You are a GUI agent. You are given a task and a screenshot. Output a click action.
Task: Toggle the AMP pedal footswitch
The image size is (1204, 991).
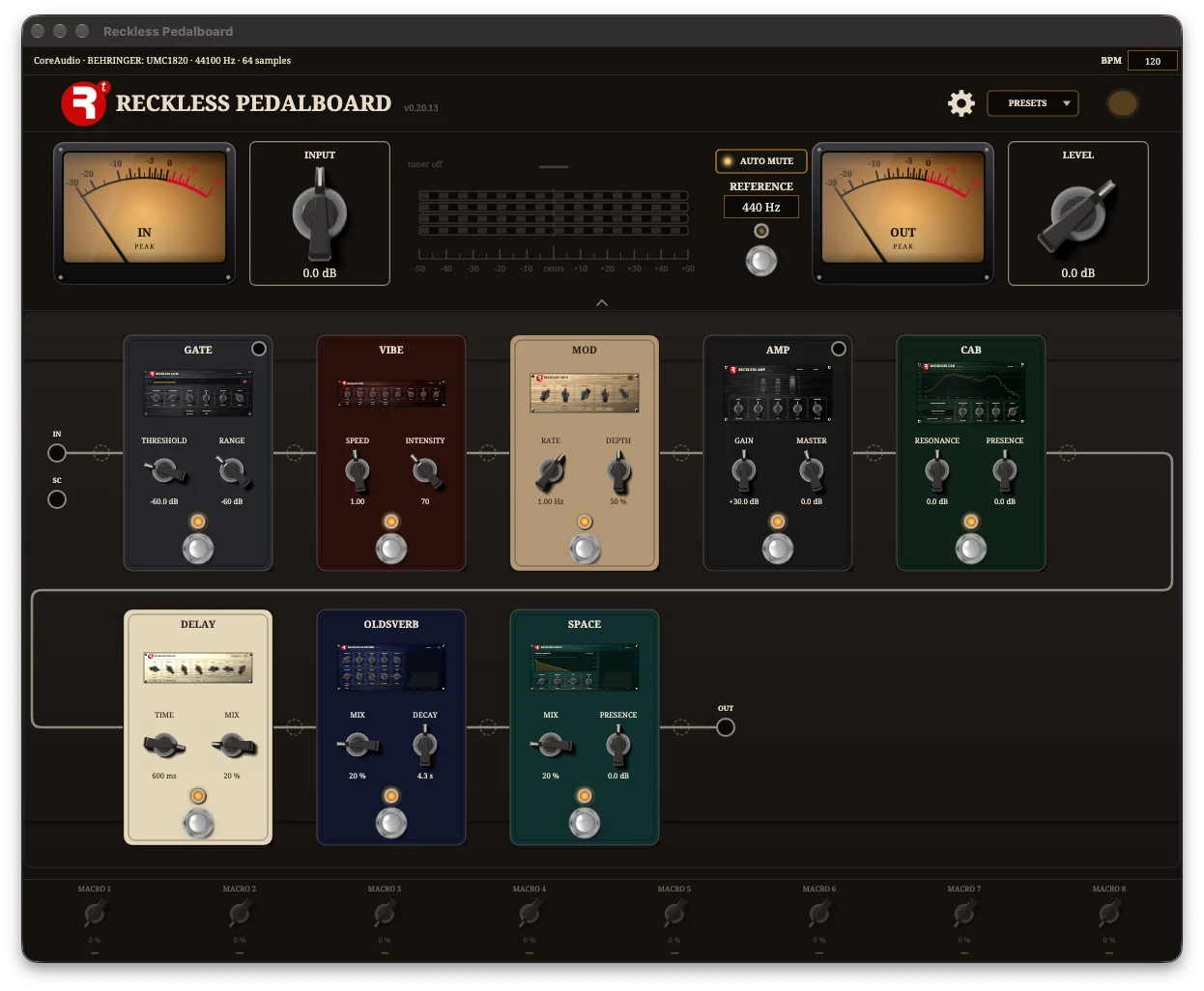(778, 549)
